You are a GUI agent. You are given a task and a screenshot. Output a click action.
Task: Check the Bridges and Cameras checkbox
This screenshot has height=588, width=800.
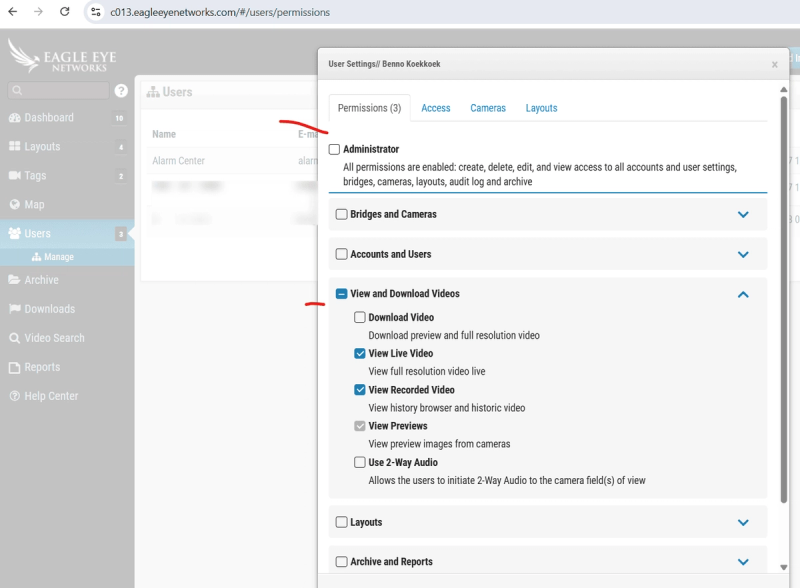tap(341, 214)
